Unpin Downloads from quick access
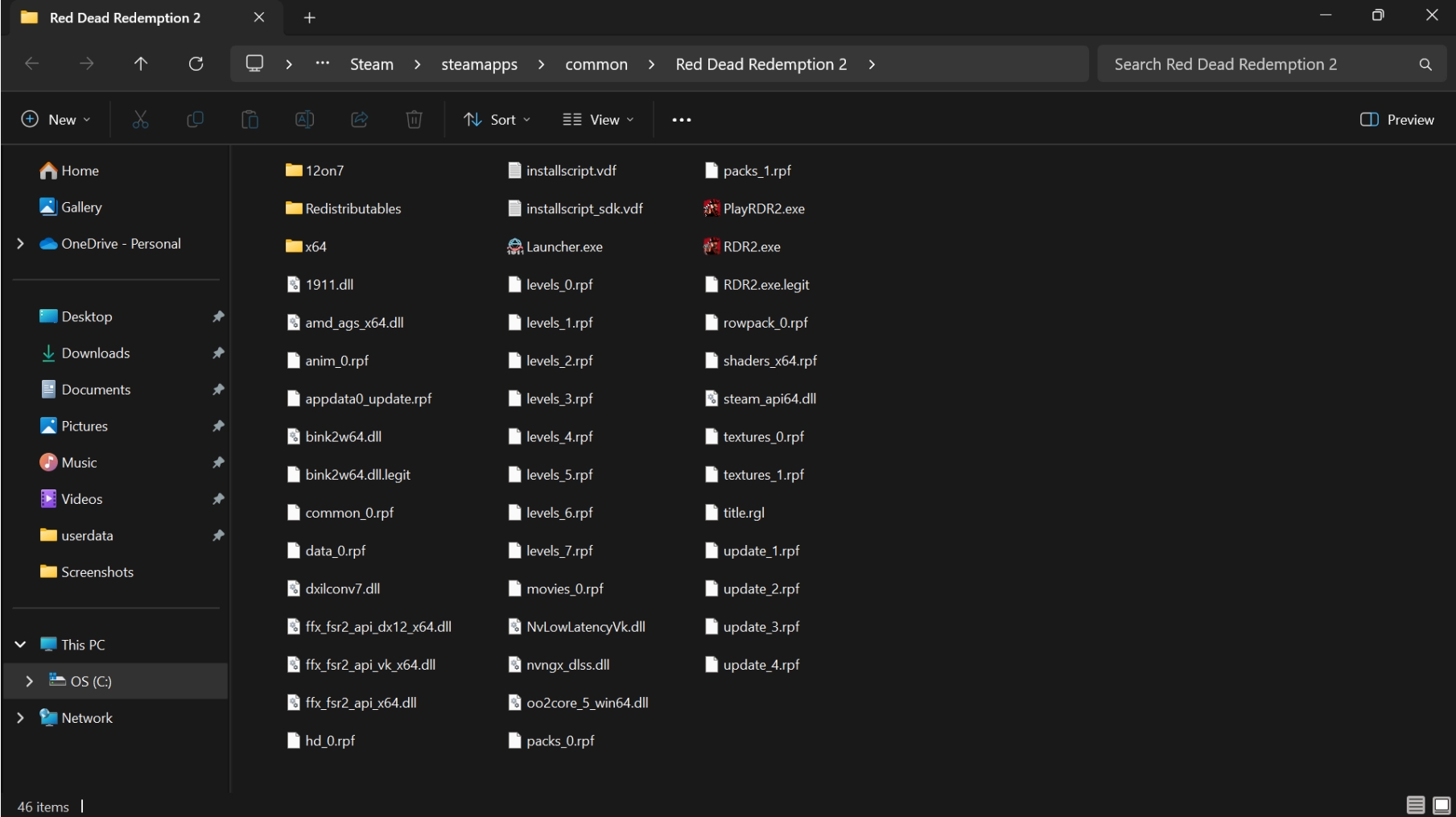This screenshot has width=1456, height=817. (x=218, y=353)
